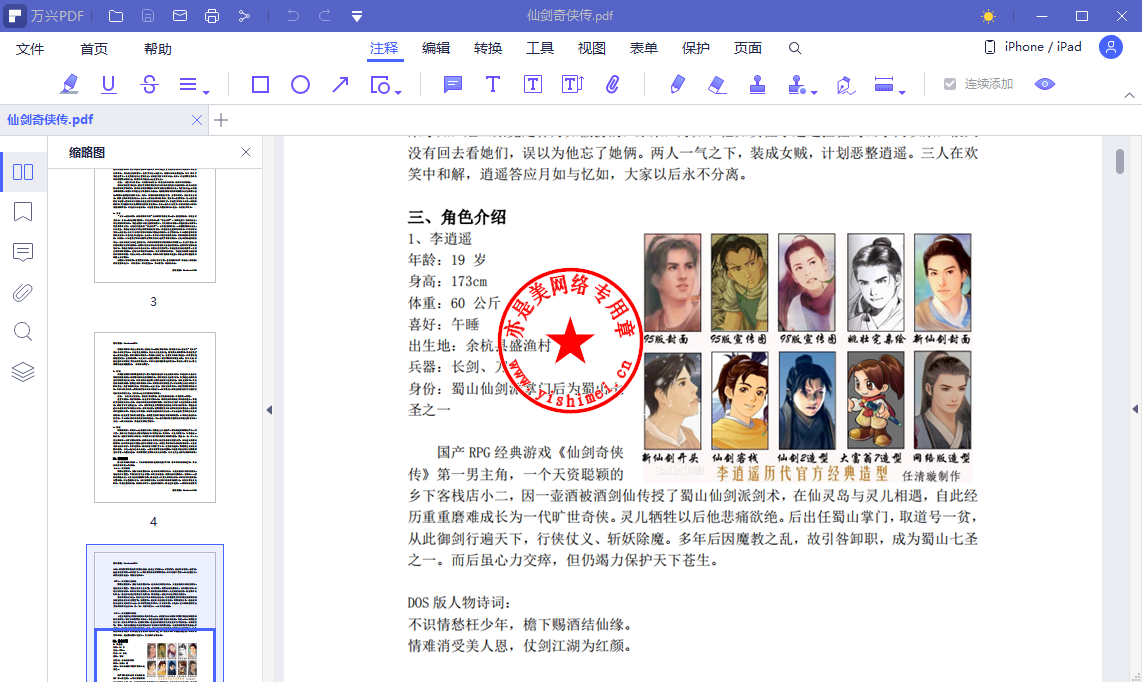Switch to the 工具 tab

click(540, 48)
